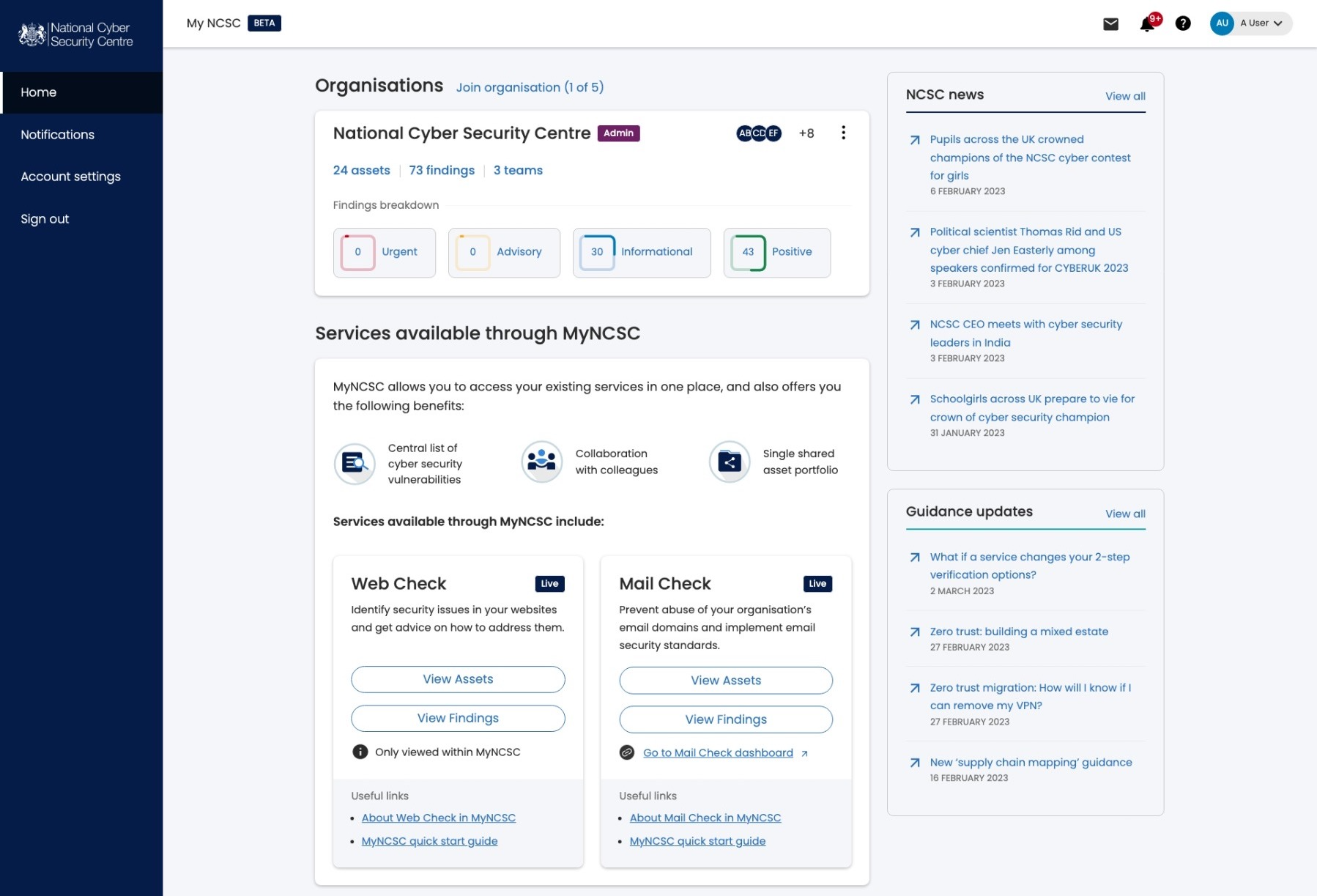
Task: Open the mail envelope icon
Action: click(x=1110, y=24)
